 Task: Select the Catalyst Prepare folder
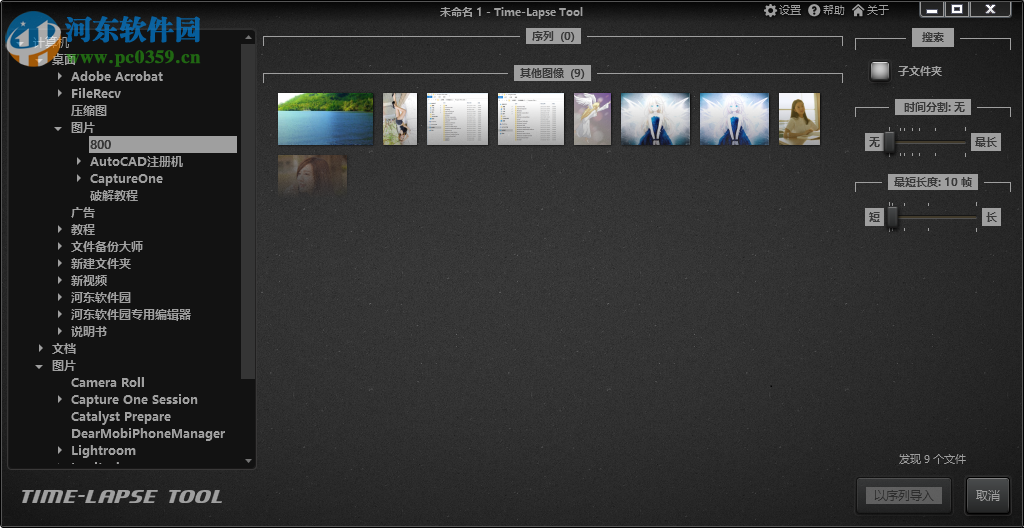(x=121, y=416)
